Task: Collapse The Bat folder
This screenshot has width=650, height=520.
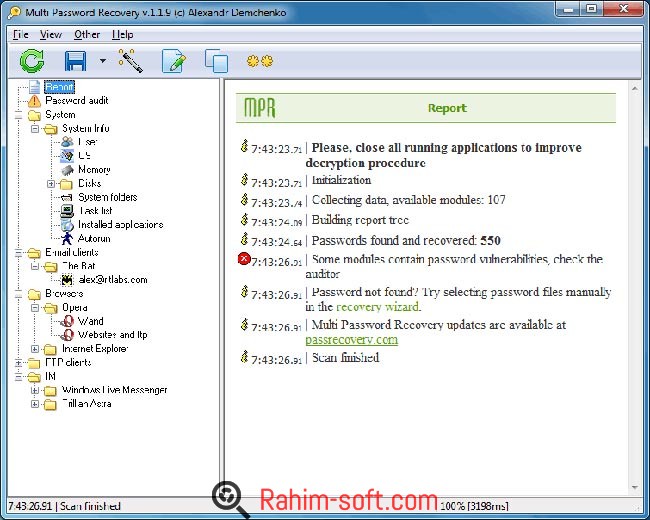Action: [x=35, y=266]
